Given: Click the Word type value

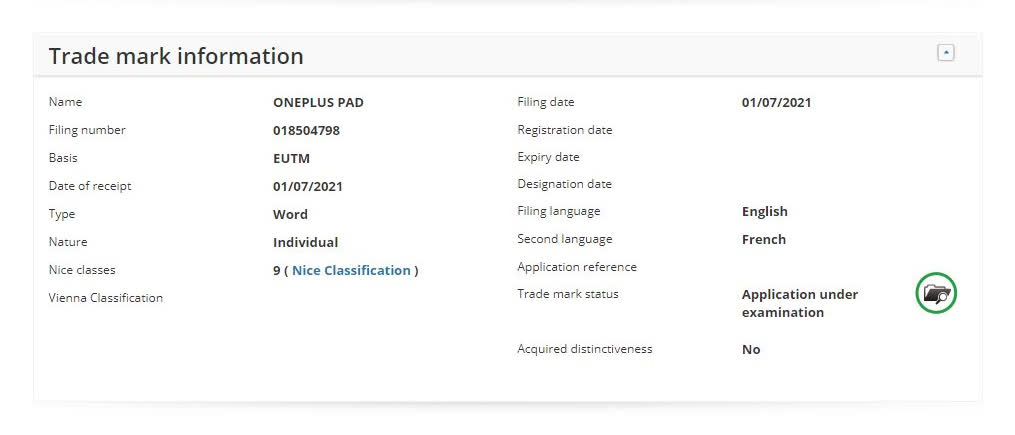Looking at the screenshot, I should tap(290, 214).
